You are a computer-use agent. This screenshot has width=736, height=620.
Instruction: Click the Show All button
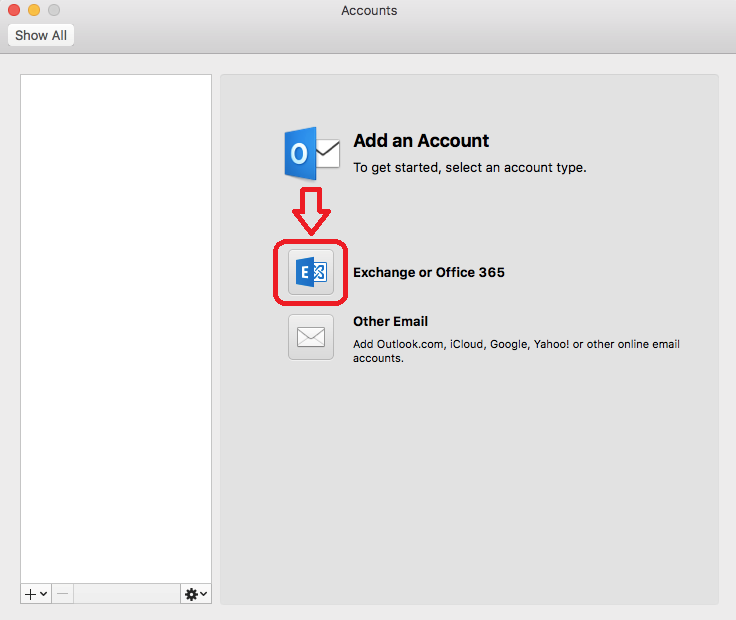coord(41,35)
